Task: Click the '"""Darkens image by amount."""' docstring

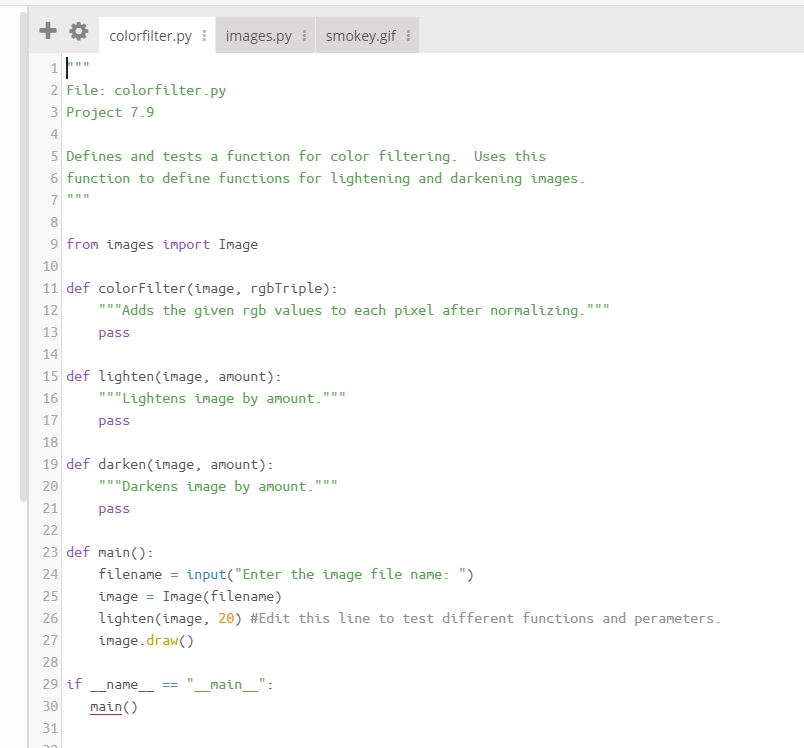Action: [218, 487]
